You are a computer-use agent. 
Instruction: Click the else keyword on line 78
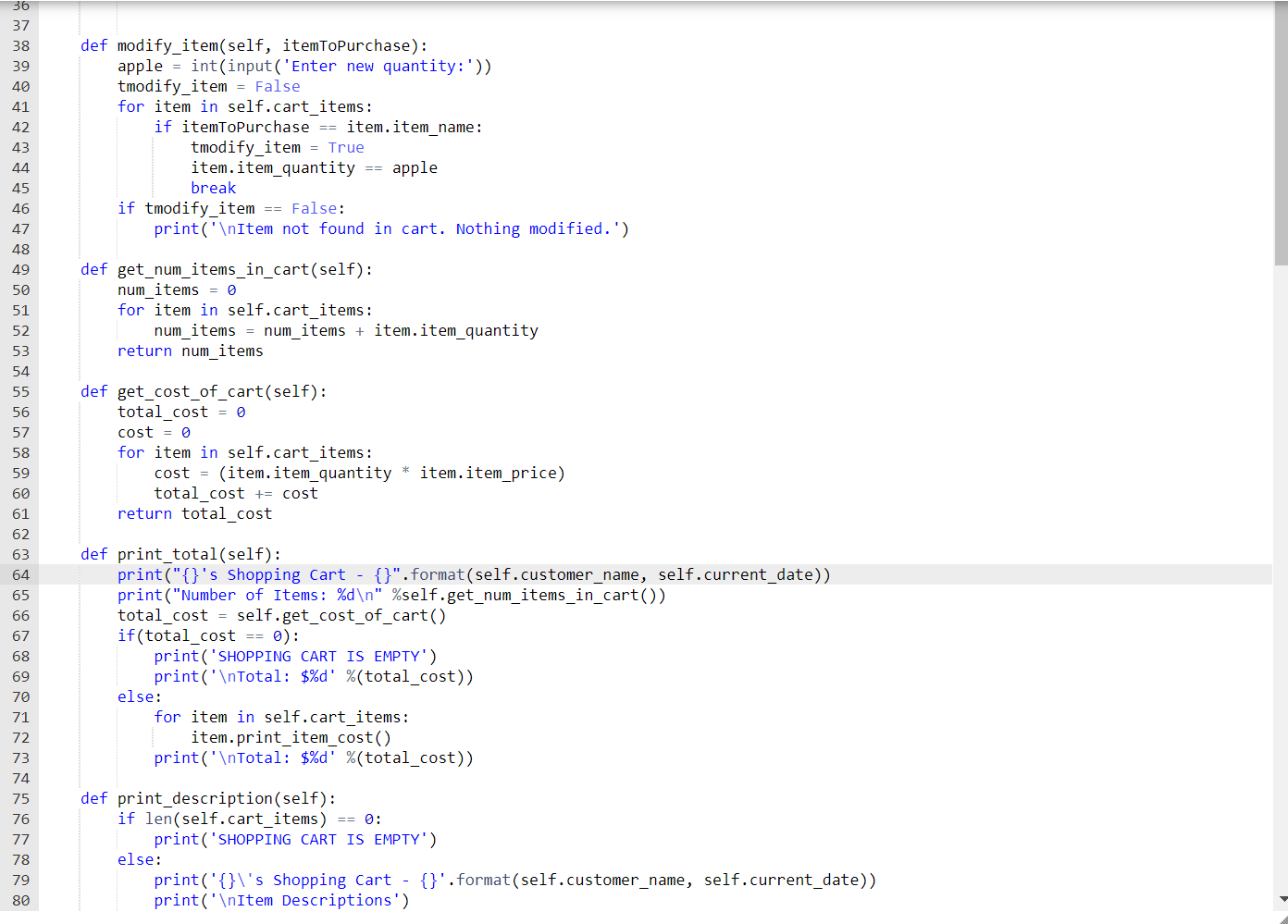tap(136, 859)
